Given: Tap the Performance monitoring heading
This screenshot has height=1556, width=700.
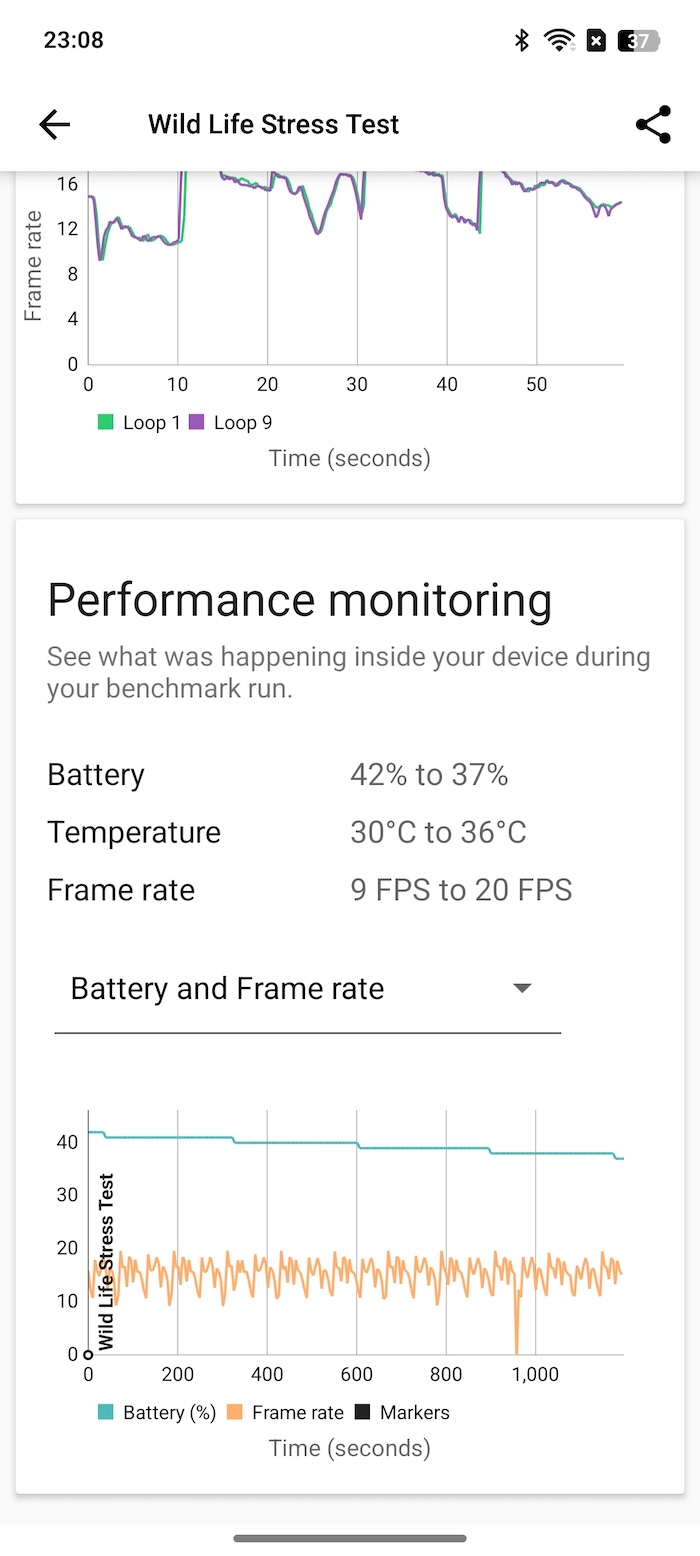Looking at the screenshot, I should pyautogui.click(x=300, y=600).
